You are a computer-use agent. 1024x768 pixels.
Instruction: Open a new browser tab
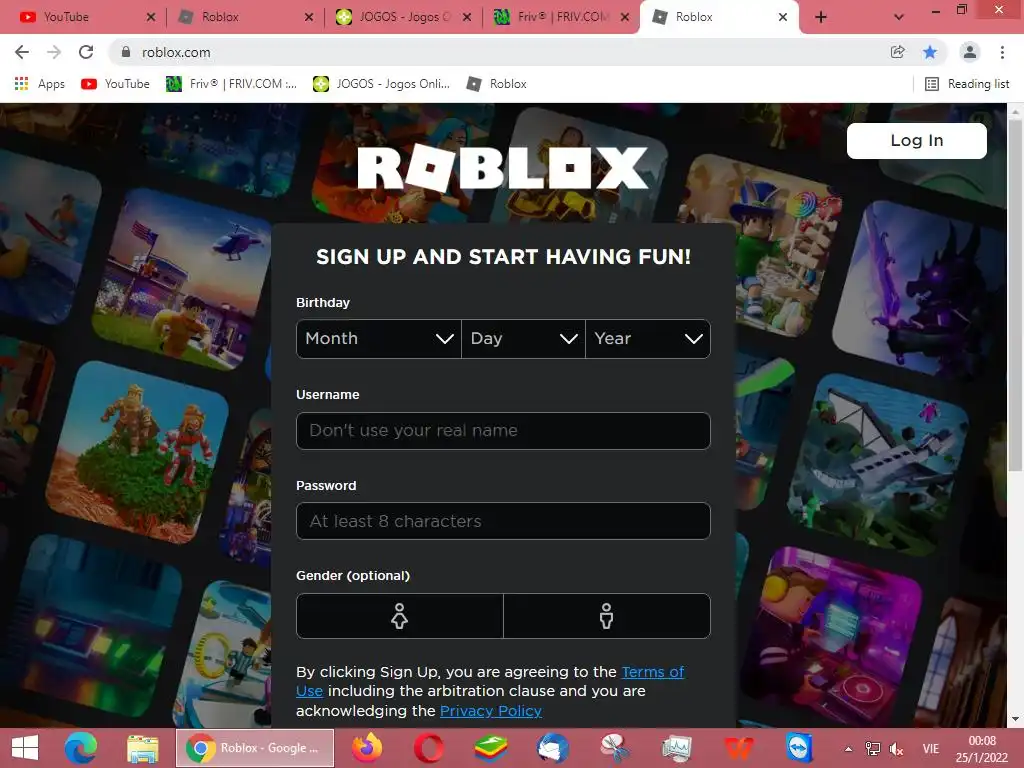click(x=821, y=17)
